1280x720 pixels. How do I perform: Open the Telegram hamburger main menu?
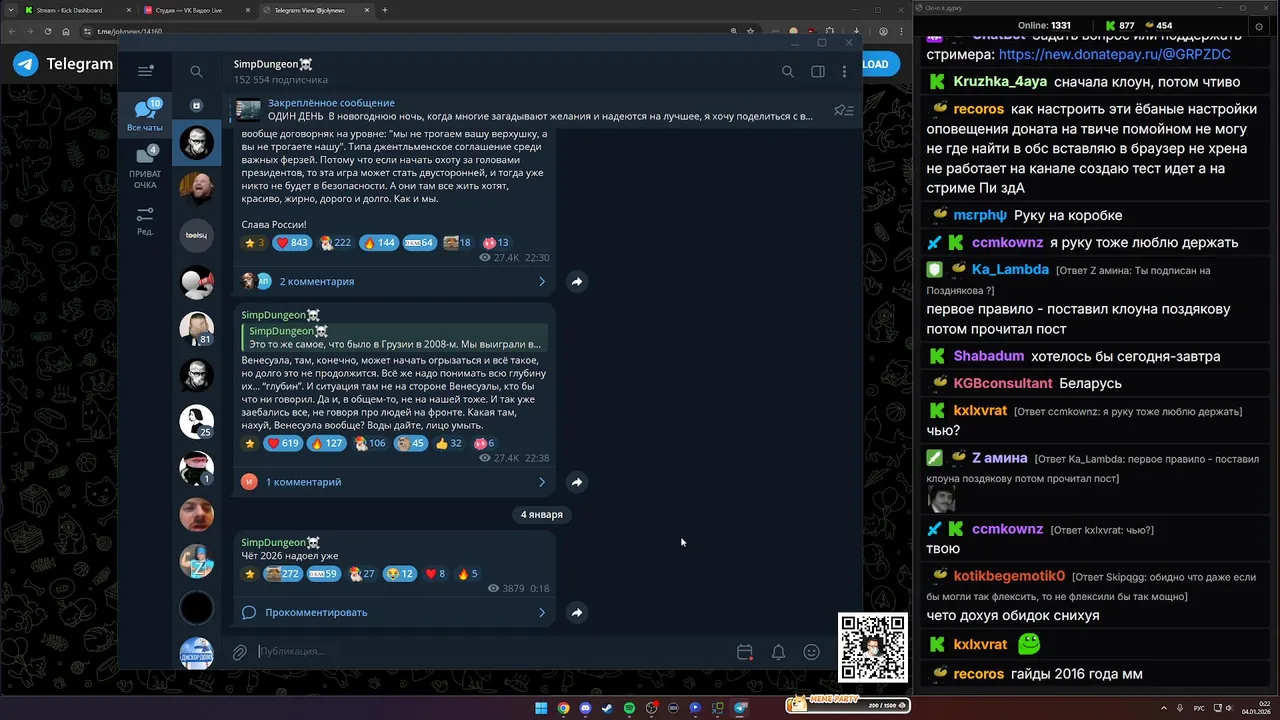pos(146,71)
